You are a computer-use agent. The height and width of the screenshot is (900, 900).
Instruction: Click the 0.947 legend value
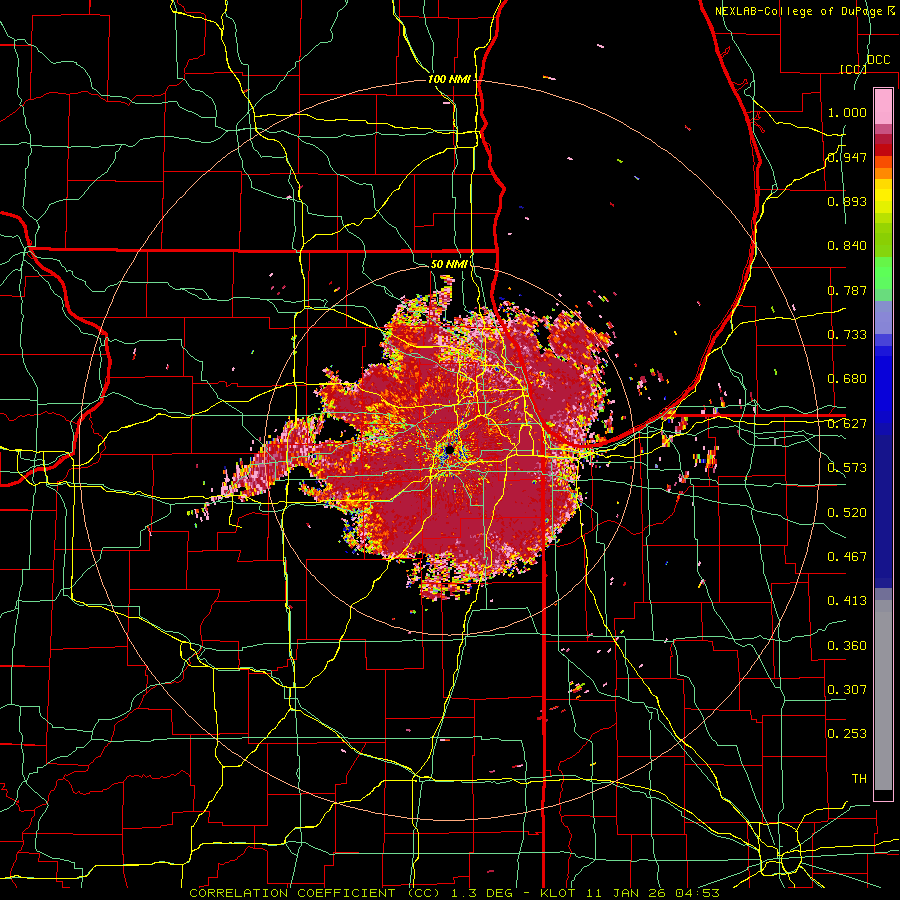(x=847, y=157)
